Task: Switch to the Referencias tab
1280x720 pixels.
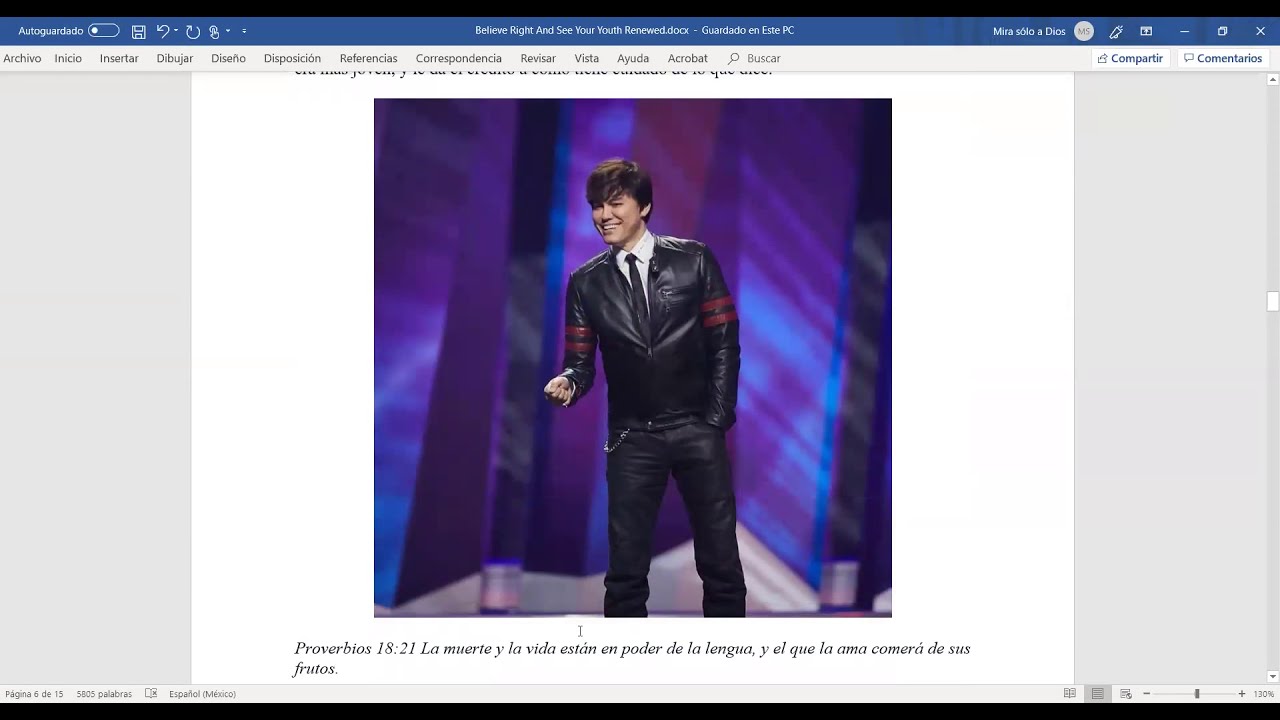Action: pyautogui.click(x=368, y=58)
